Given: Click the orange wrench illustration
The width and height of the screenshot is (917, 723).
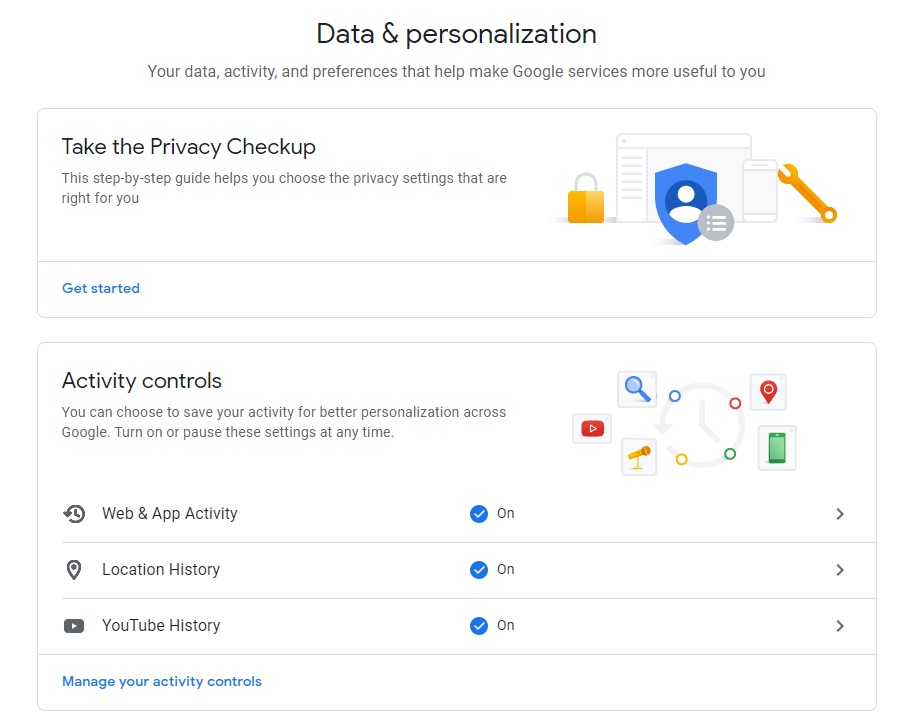Looking at the screenshot, I should 806,192.
